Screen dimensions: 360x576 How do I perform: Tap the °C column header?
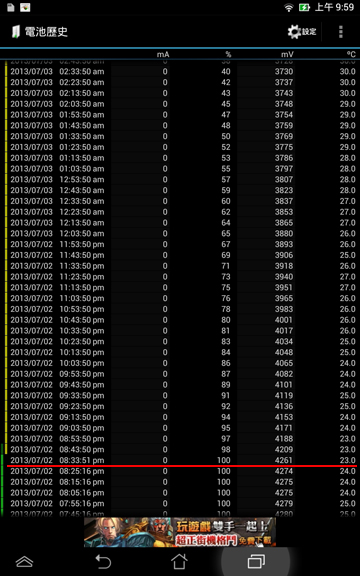pyautogui.click(x=351, y=54)
